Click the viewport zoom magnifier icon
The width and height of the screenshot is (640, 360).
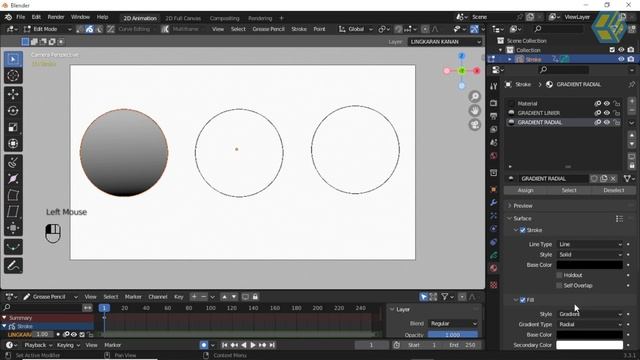(475, 97)
